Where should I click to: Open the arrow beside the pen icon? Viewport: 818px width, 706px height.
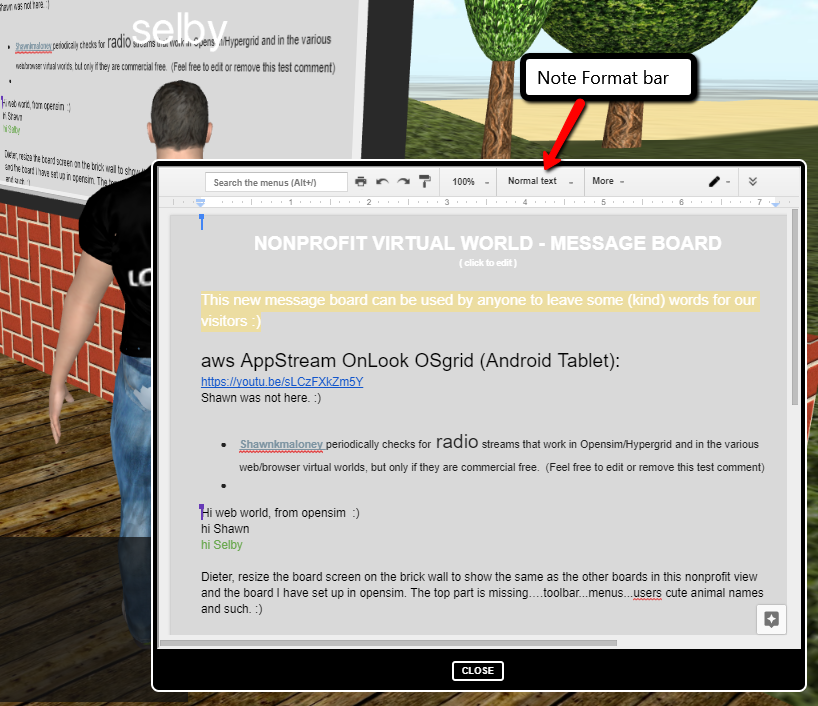(x=727, y=181)
